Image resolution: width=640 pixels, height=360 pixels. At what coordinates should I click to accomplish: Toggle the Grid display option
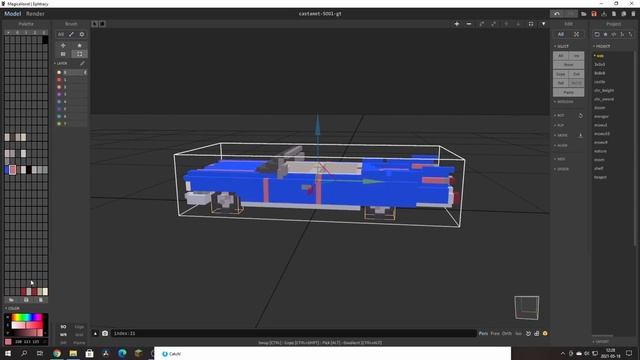pyautogui.click(x=79, y=335)
